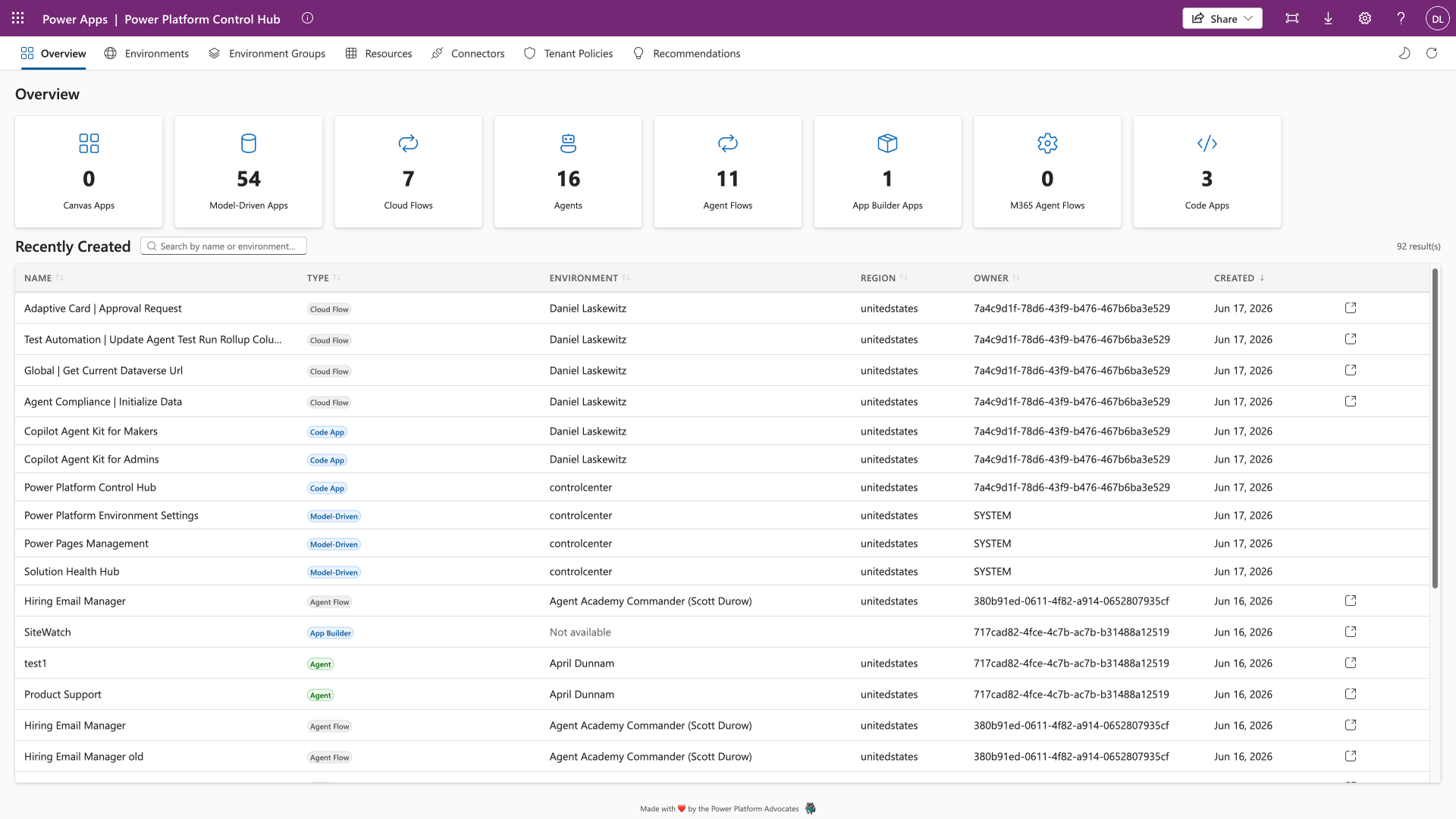Screen dimensions: 1456x819
Task: Open the settings gear in header
Action: click(x=1365, y=18)
